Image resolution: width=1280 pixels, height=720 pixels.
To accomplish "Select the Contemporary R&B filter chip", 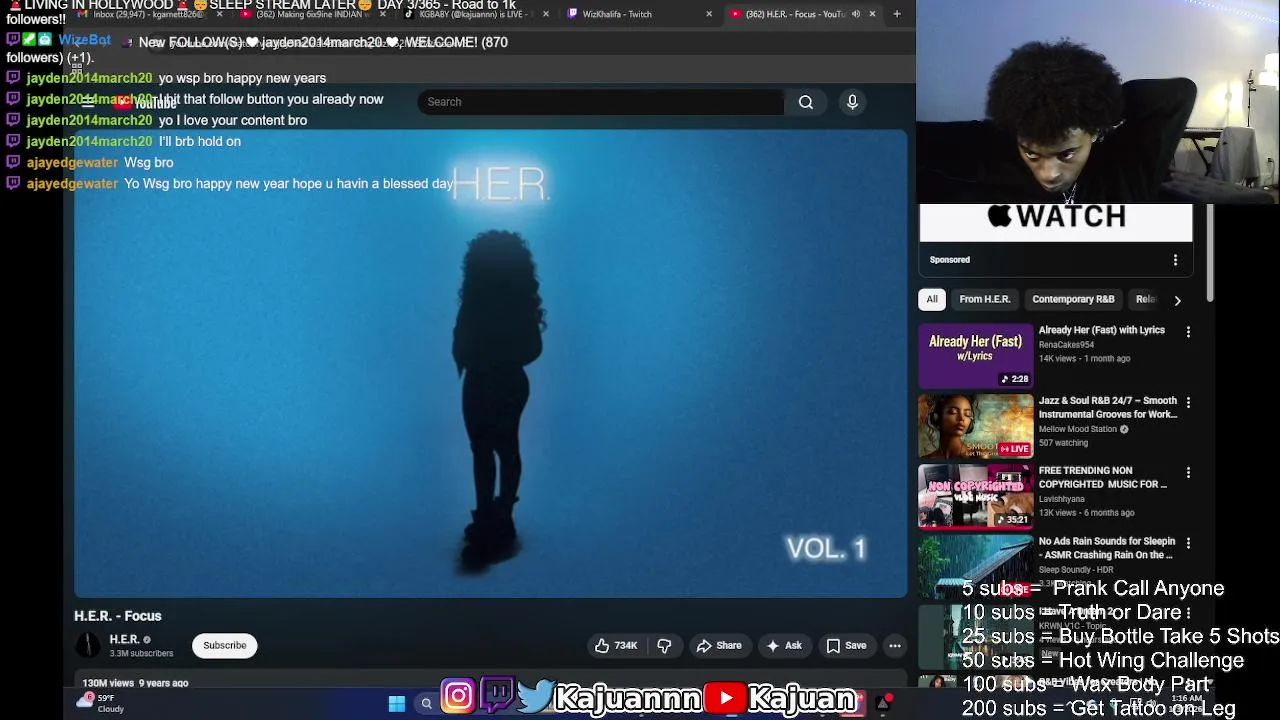I will point(1073,299).
